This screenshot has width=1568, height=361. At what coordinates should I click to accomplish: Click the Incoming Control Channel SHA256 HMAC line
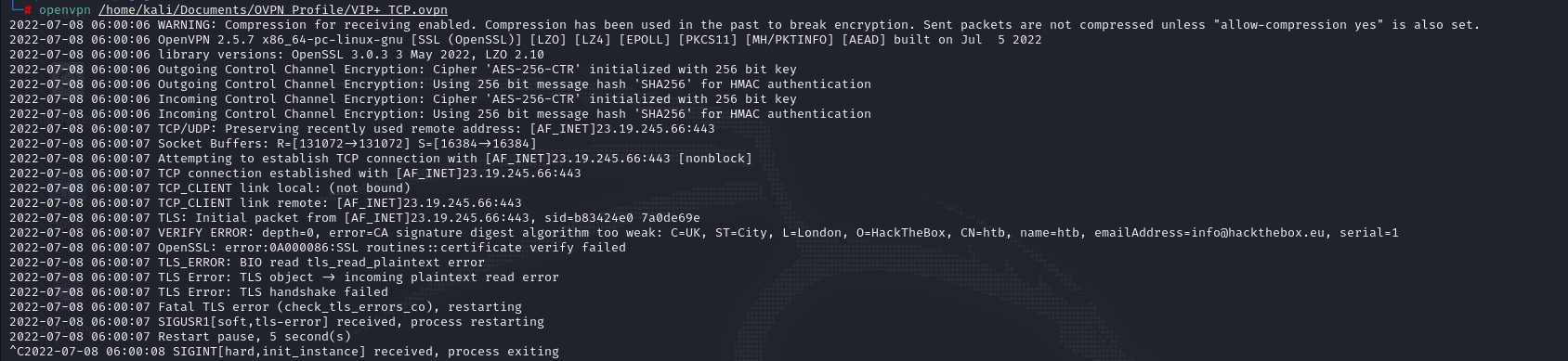pos(440,114)
